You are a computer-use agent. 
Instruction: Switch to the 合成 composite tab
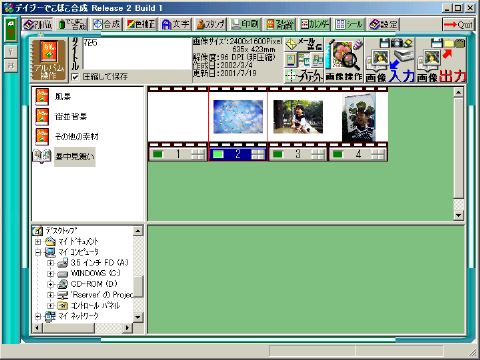pyautogui.click(x=106, y=24)
